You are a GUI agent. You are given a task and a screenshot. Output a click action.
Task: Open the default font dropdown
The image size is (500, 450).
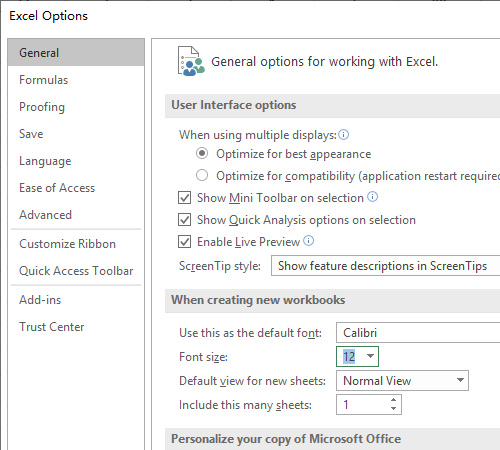point(418,333)
